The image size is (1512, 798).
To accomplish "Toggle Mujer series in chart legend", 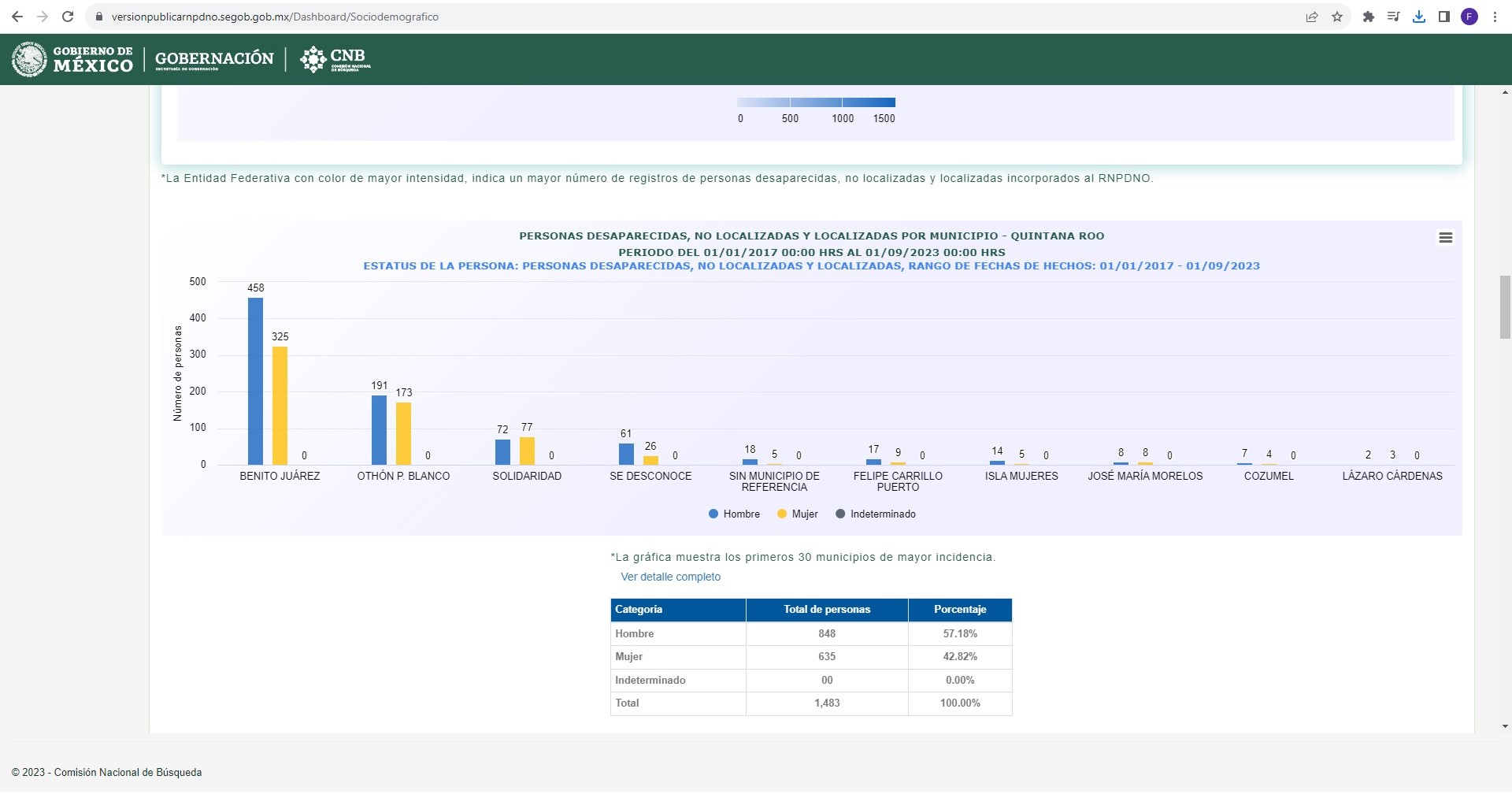I will click(x=798, y=514).
